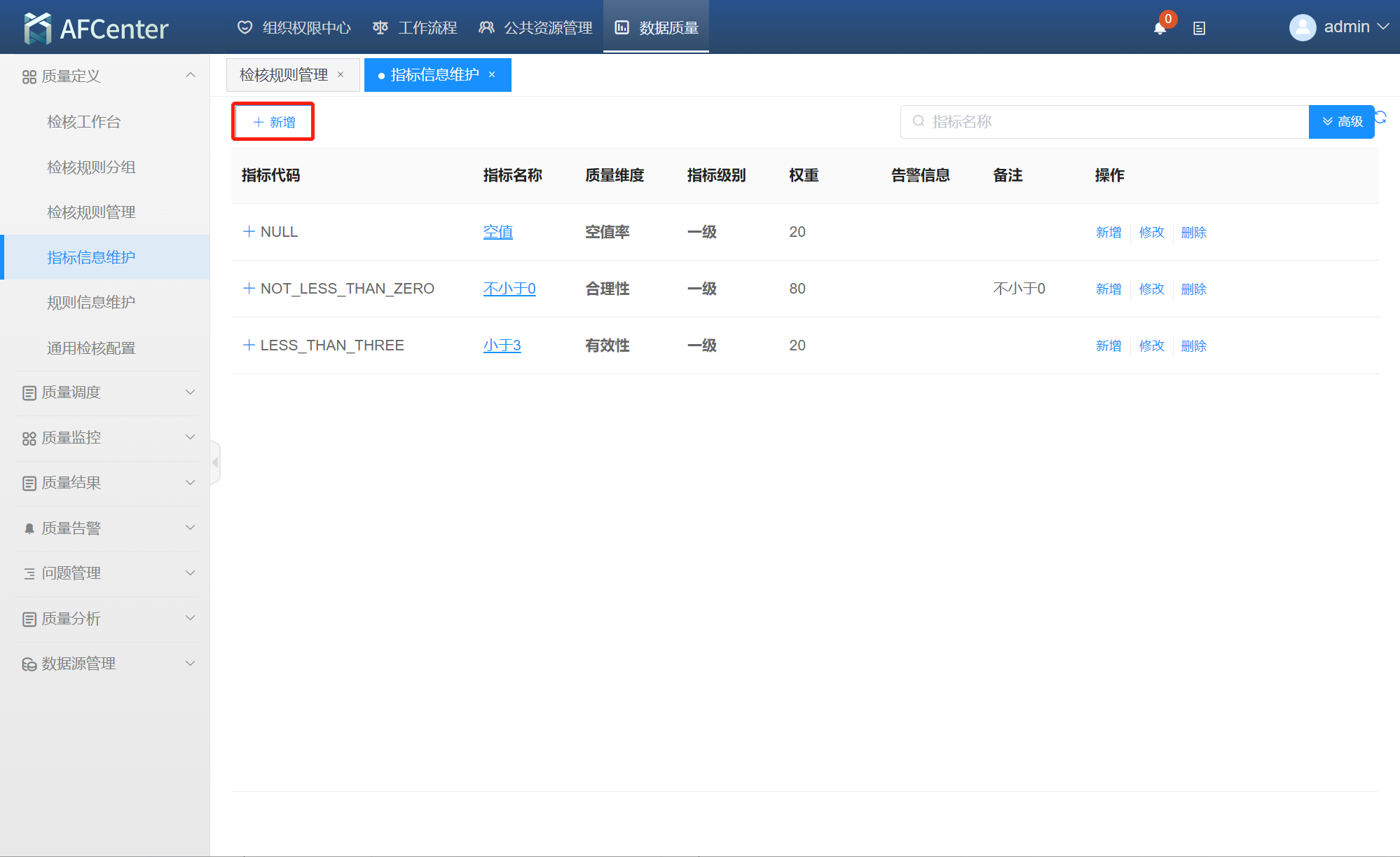Close the 指标信息维护 tab

pos(492,75)
